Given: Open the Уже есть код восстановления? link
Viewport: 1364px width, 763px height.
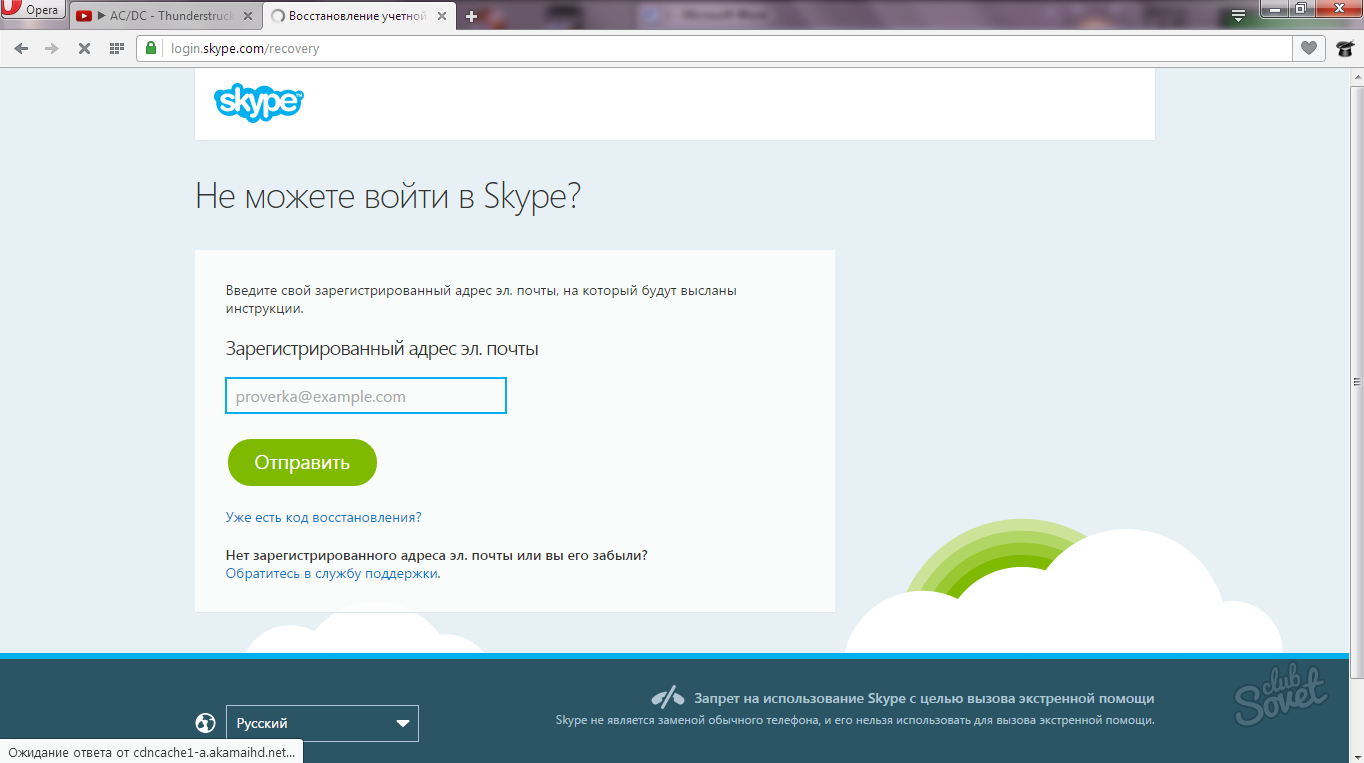Looking at the screenshot, I should pos(324,517).
